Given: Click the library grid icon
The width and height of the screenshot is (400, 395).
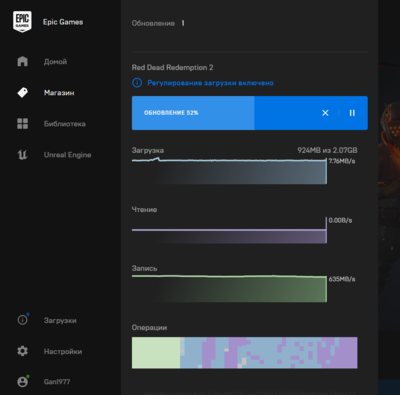Looking at the screenshot, I should tap(22, 123).
